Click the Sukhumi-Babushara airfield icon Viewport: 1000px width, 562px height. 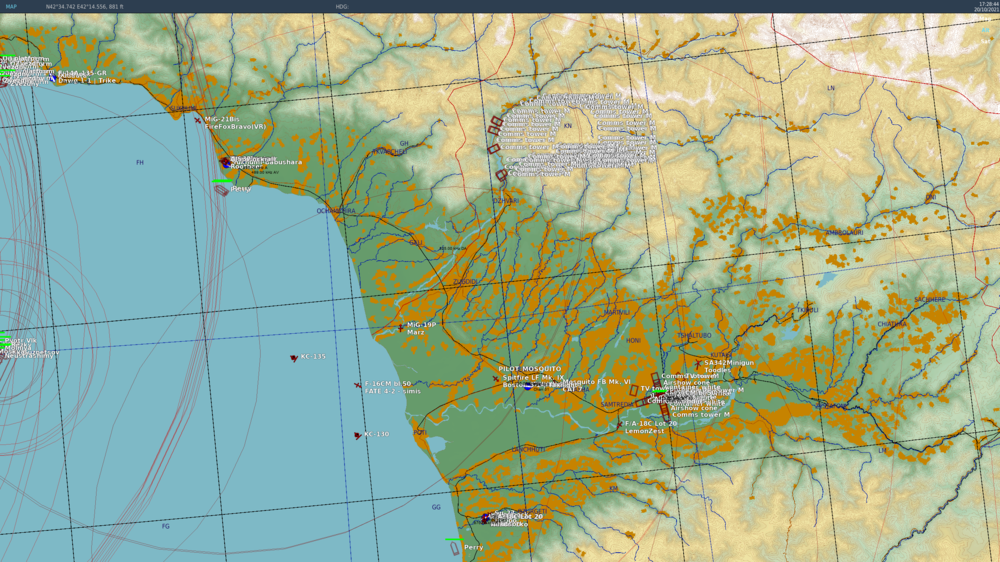point(224,163)
